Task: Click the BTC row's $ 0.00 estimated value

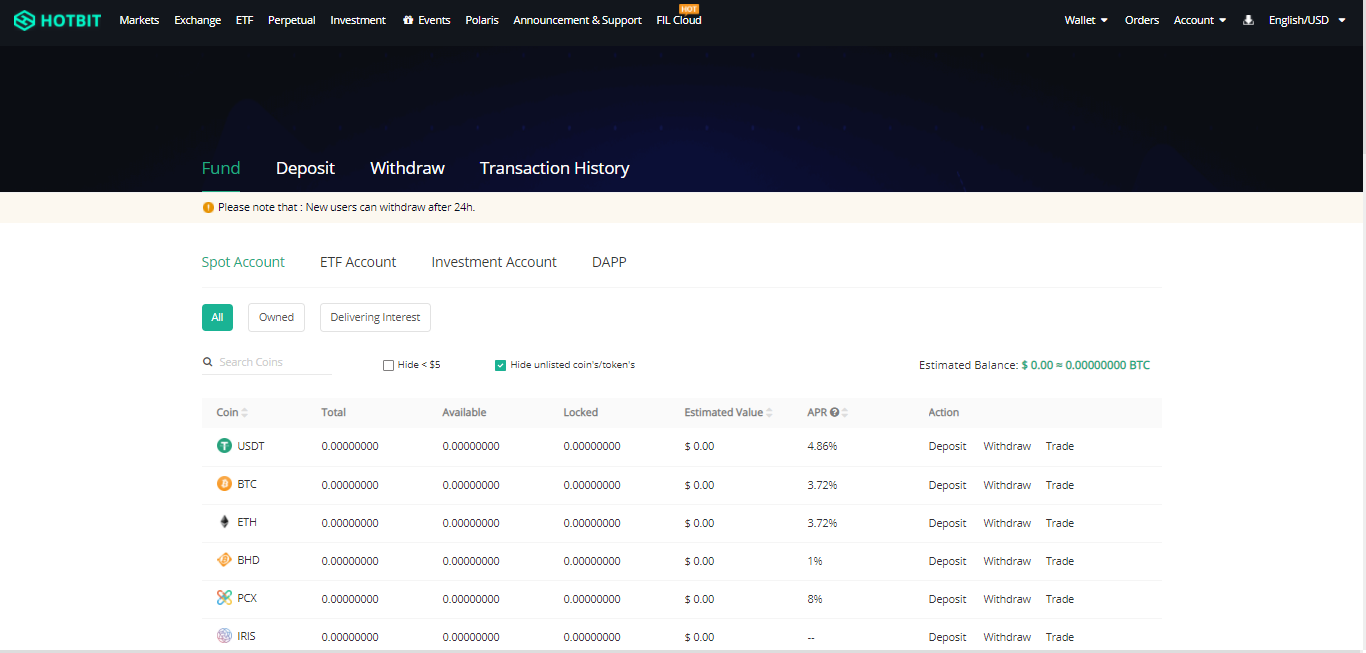Action: click(699, 485)
